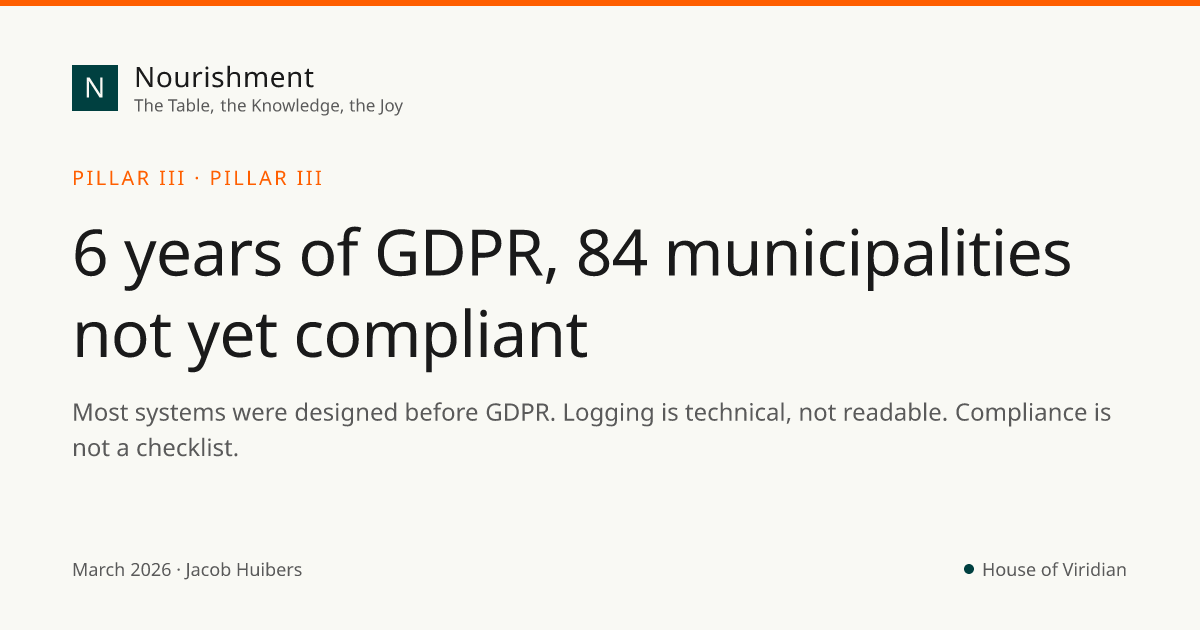The image size is (1200, 630).
Task: Open author Jacob Huibers
Action: 243,570
